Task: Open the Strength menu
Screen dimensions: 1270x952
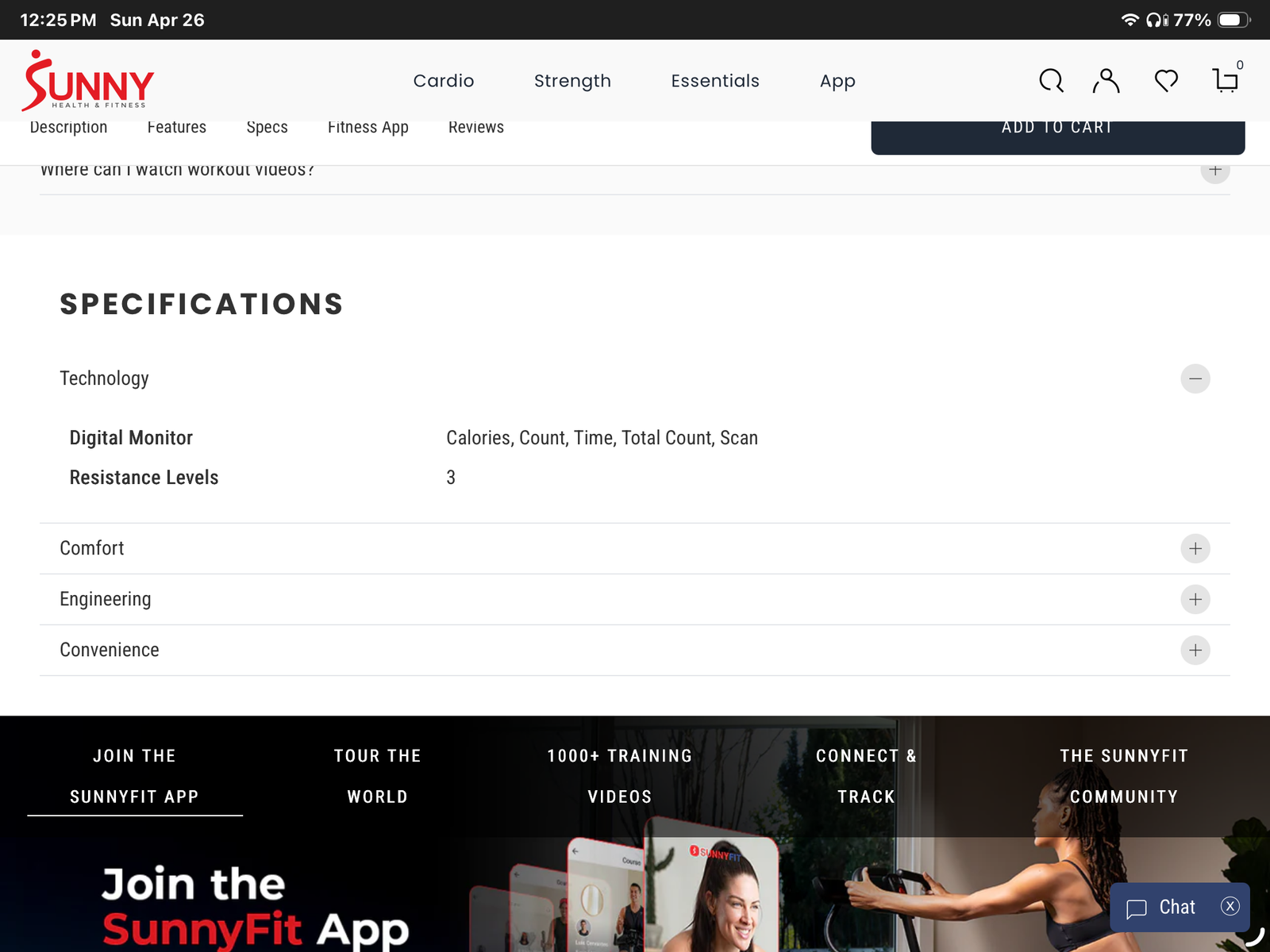Action: 572,81
